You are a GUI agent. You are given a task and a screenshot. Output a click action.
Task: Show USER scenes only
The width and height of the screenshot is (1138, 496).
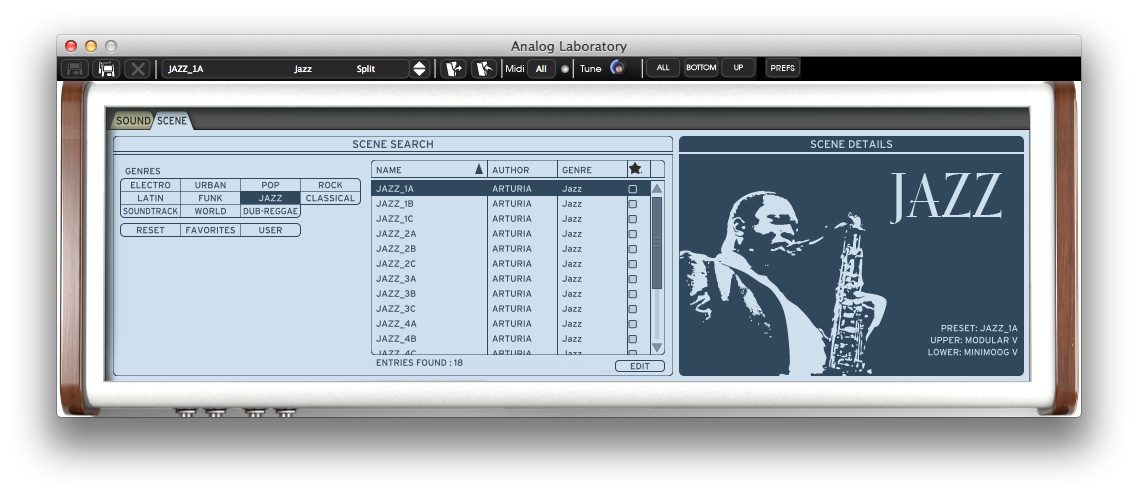pyautogui.click(x=270, y=230)
